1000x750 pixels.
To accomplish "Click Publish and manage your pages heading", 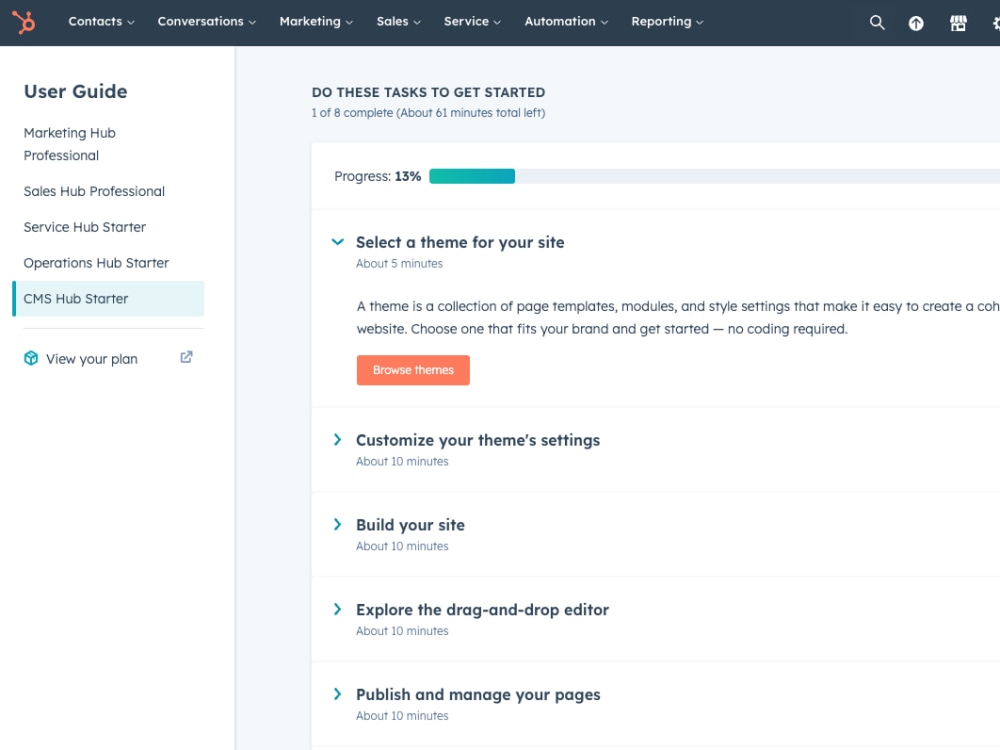I will [x=478, y=695].
